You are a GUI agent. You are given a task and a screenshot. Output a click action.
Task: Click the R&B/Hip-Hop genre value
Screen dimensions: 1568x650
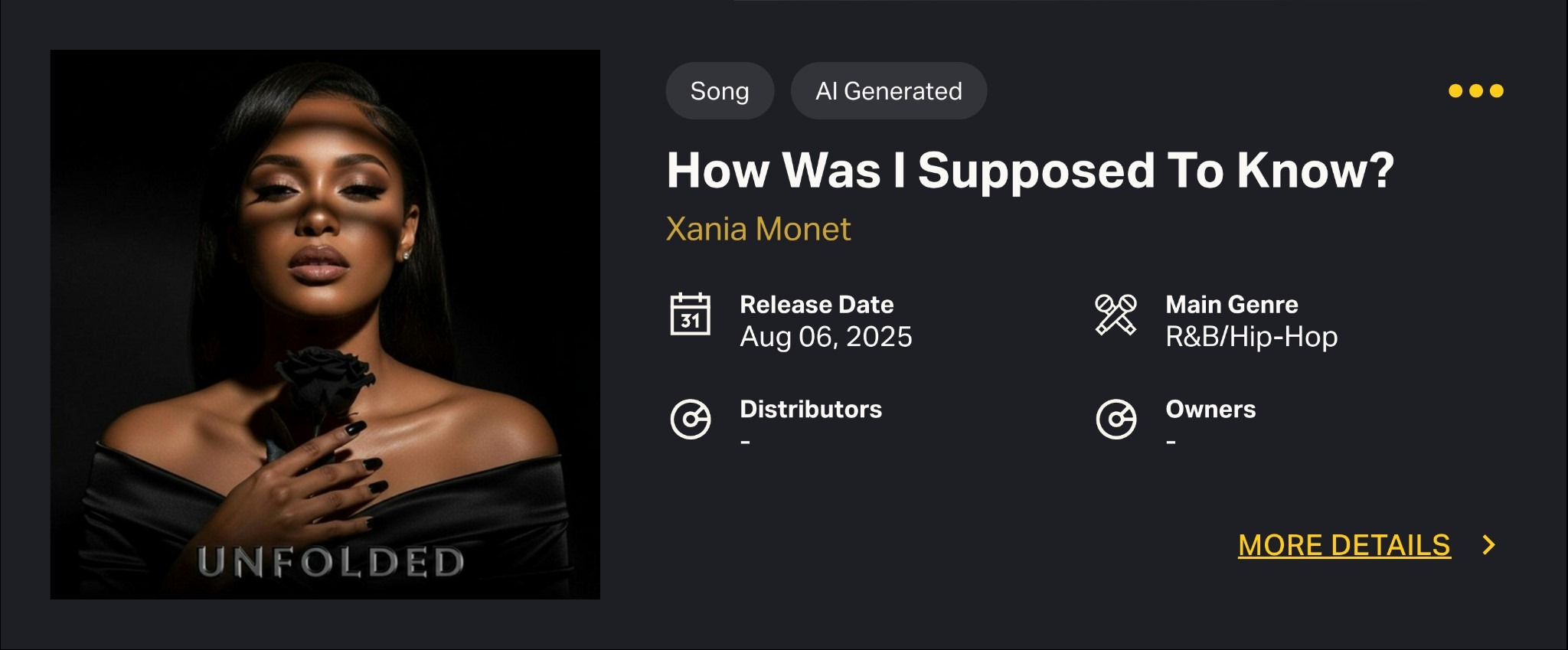pyautogui.click(x=1252, y=337)
